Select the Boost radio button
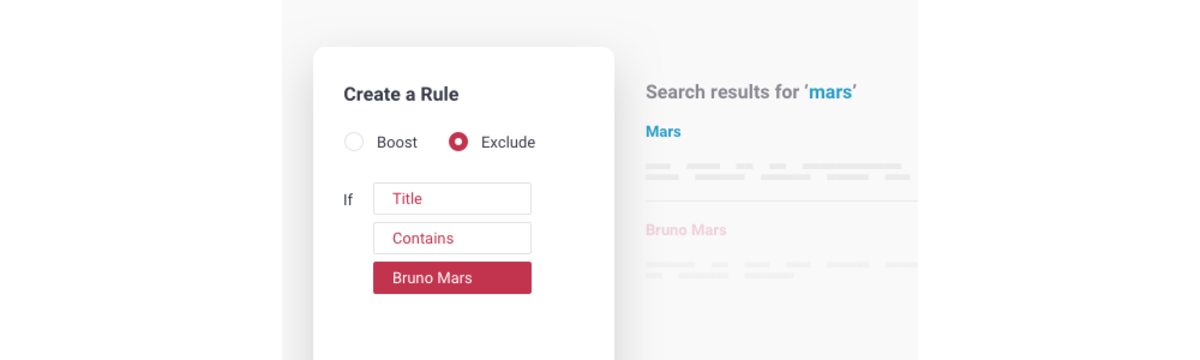Viewport: 1200px width, 360px height. pos(354,142)
